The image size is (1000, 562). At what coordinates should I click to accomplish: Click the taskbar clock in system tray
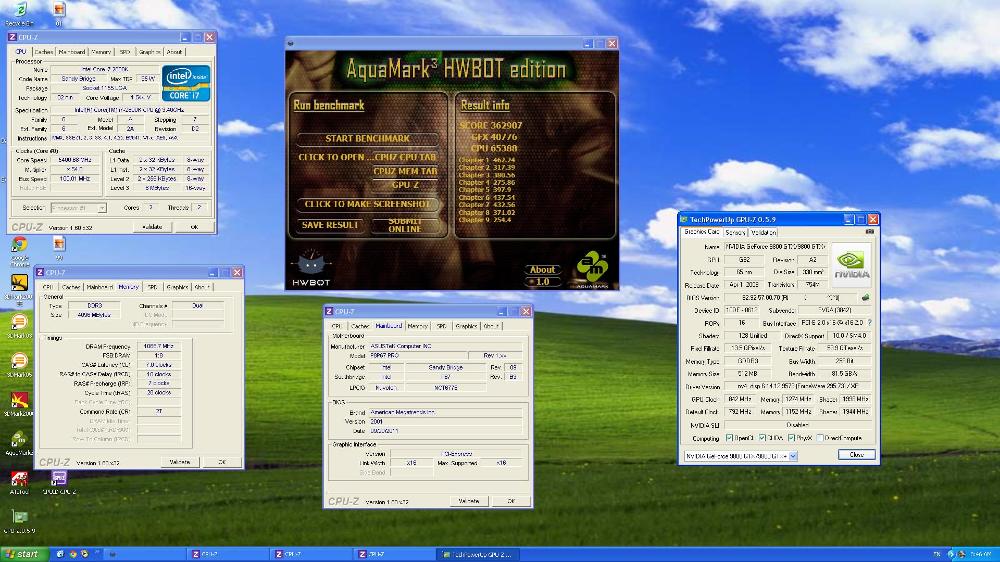pyautogui.click(x=980, y=554)
